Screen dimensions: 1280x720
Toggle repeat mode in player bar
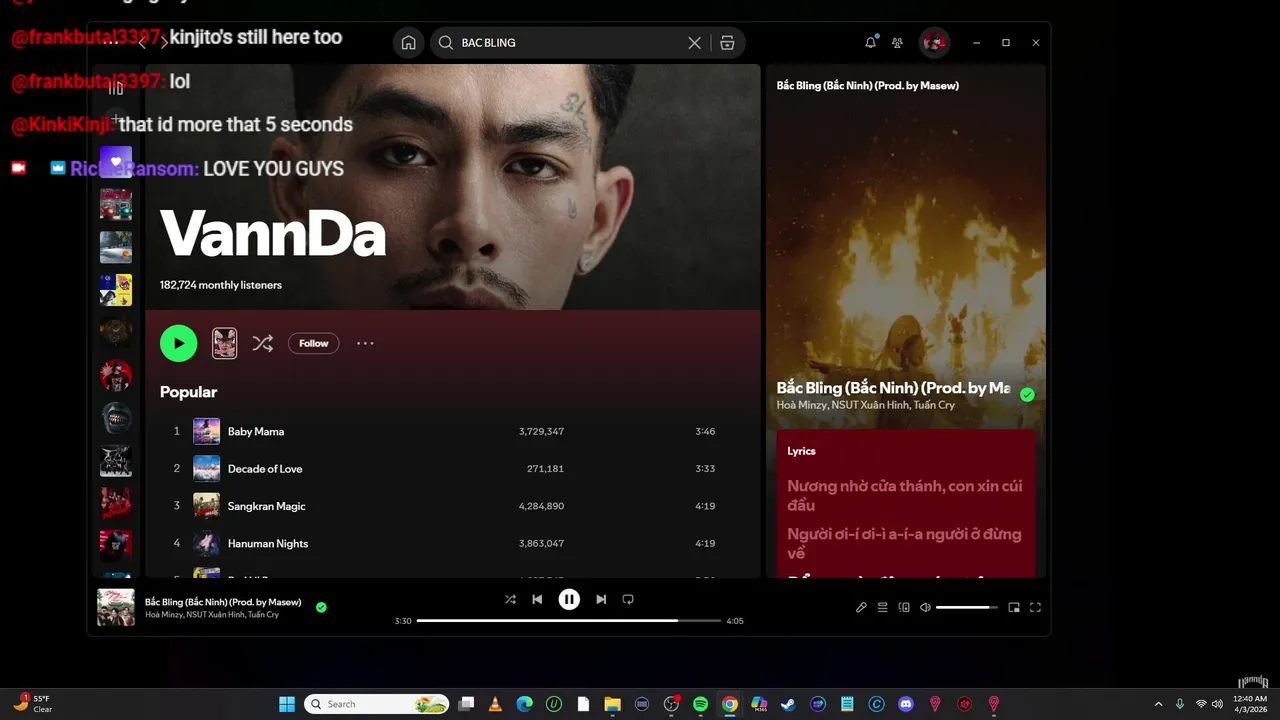[628, 599]
